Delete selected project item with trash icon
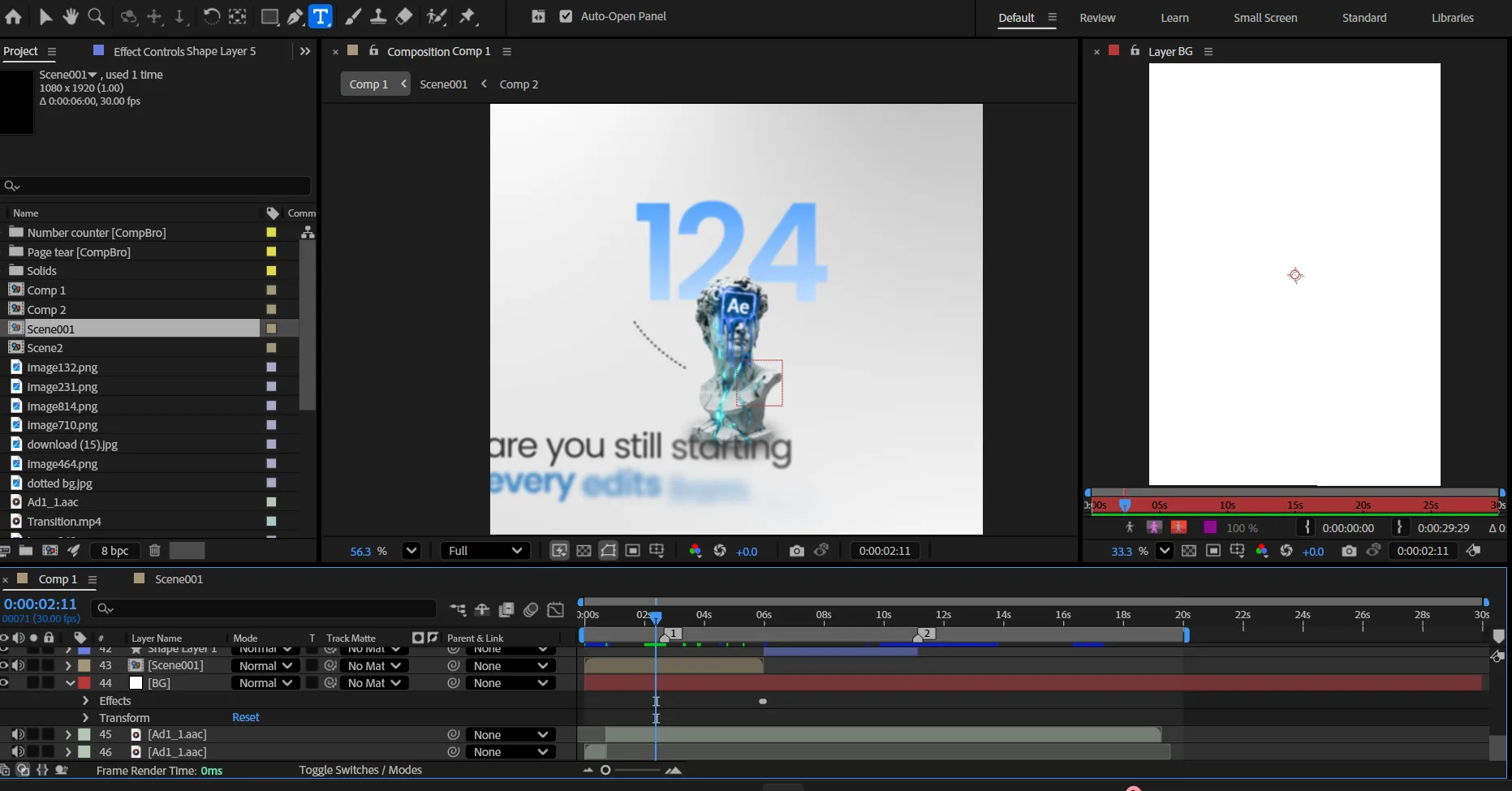The width and height of the screenshot is (1512, 791). coord(154,551)
